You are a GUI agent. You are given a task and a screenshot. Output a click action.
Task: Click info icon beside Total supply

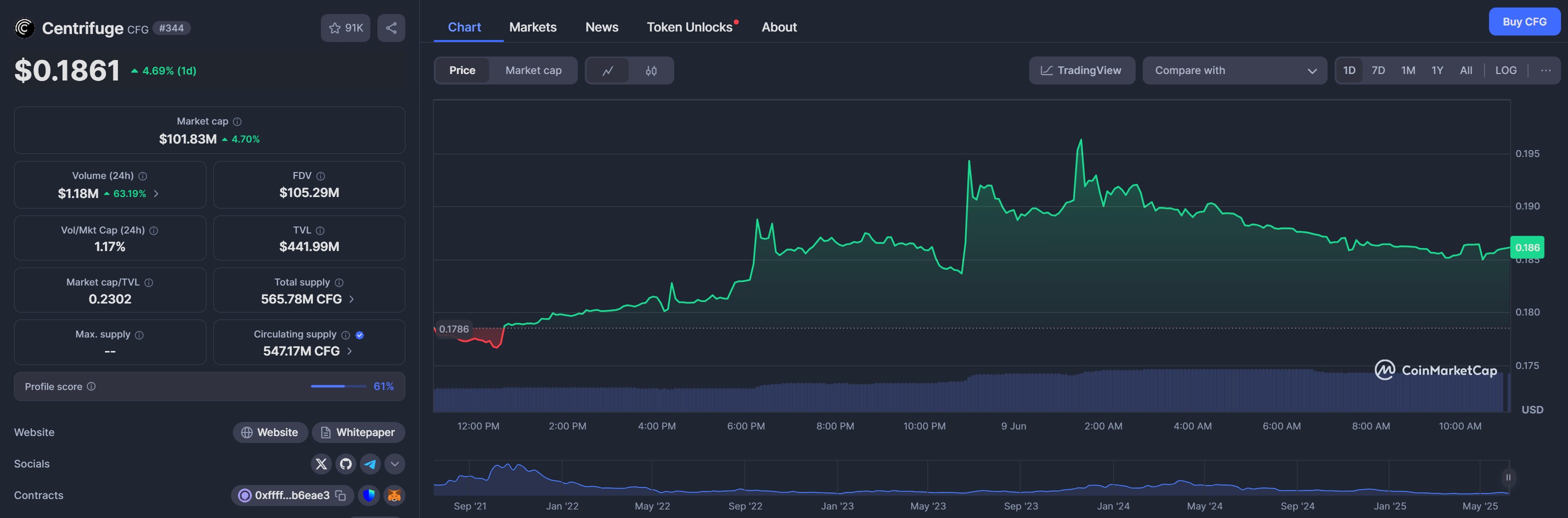tap(340, 282)
